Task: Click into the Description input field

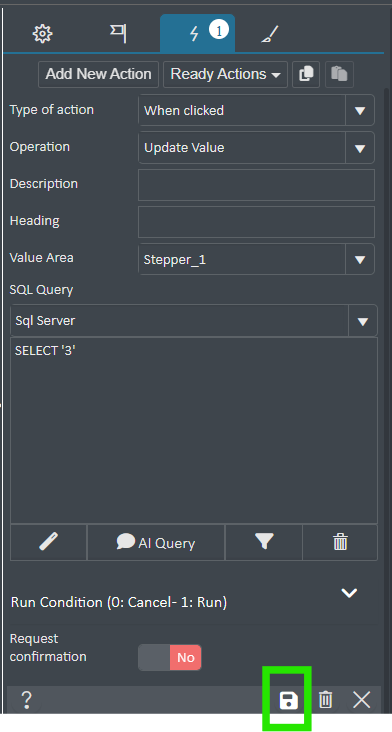Action: point(257,185)
